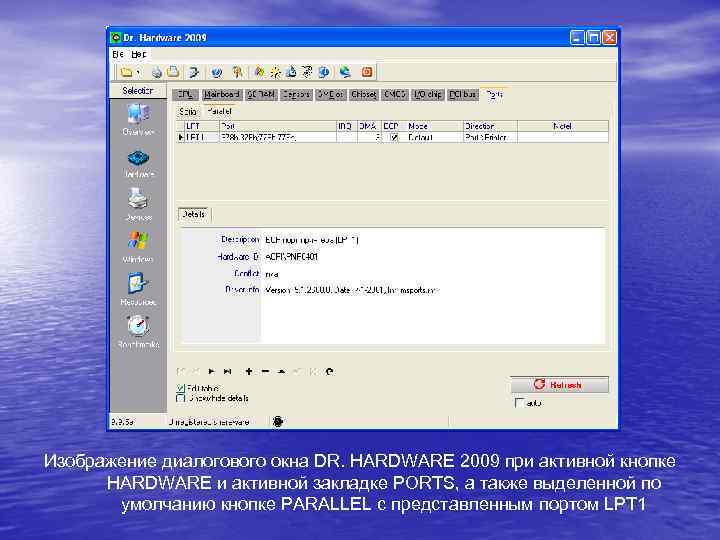720x540 pixels.
Task: Switch to the Serial sub-tab
Action: (188, 112)
